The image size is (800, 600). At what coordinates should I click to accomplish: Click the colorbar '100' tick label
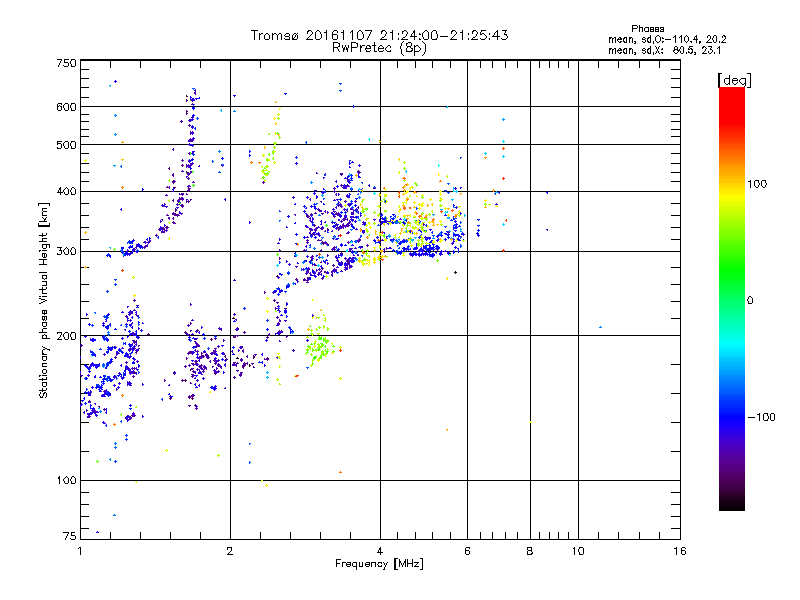(x=757, y=184)
